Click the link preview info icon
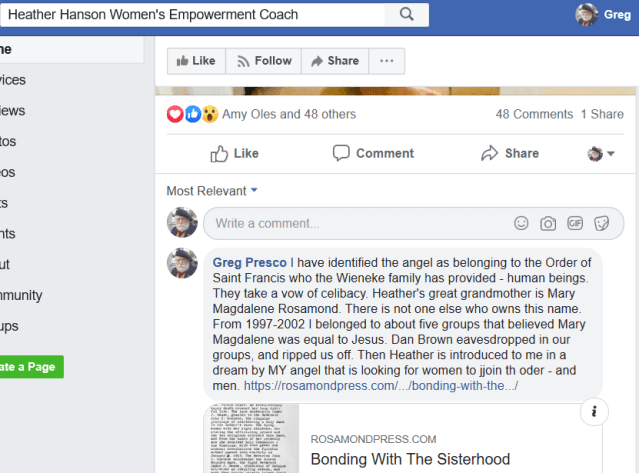The height and width of the screenshot is (473, 639). [594, 411]
